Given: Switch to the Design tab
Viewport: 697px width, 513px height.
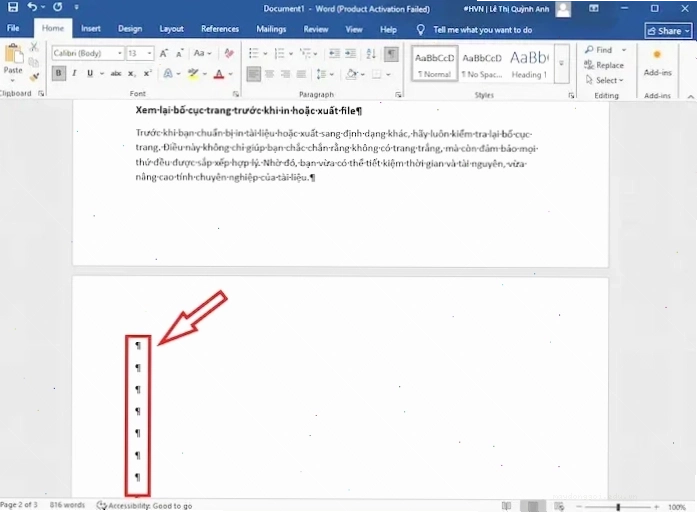Looking at the screenshot, I should pos(130,29).
